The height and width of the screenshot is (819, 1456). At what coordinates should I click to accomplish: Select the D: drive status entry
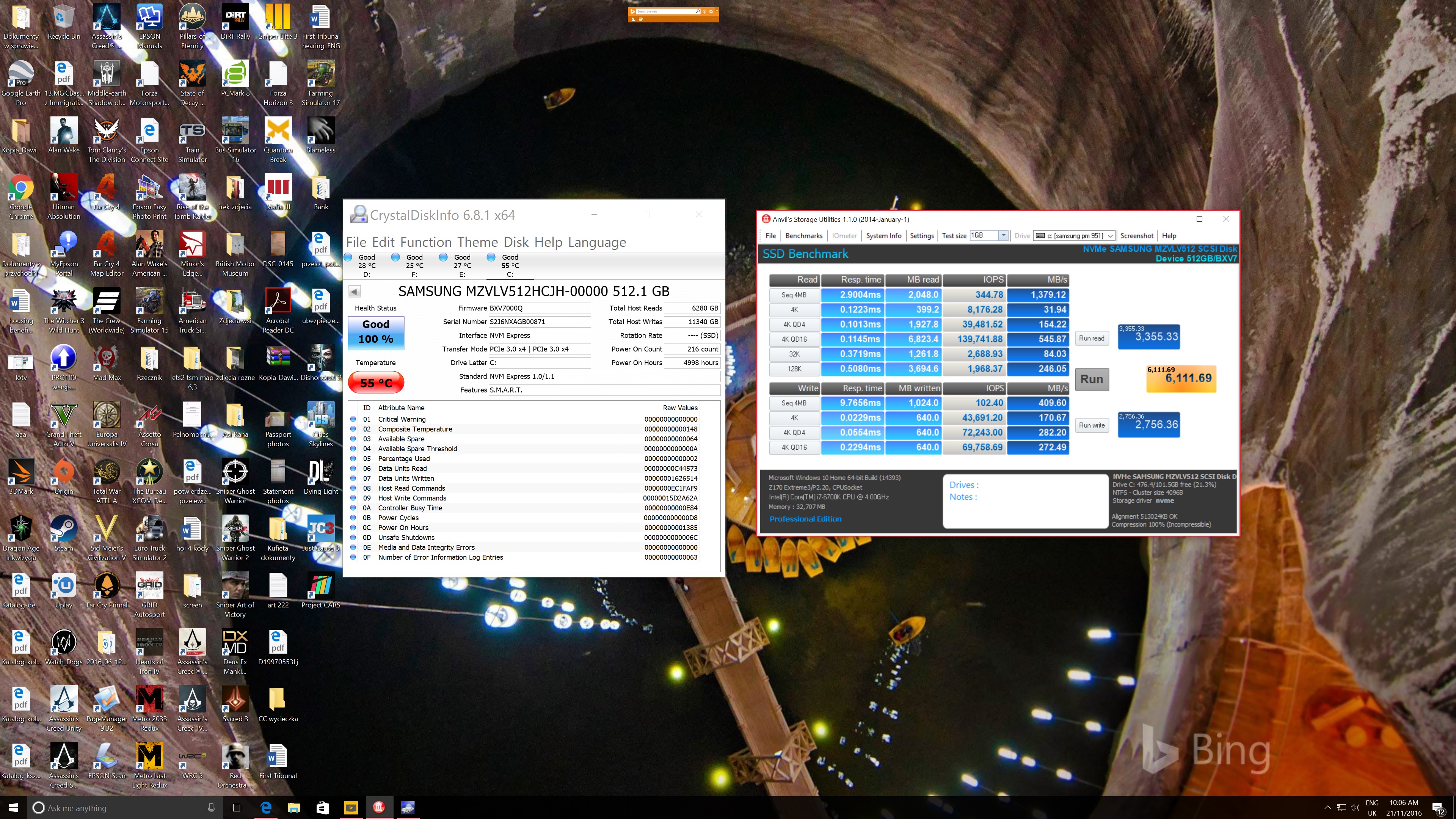click(366, 266)
